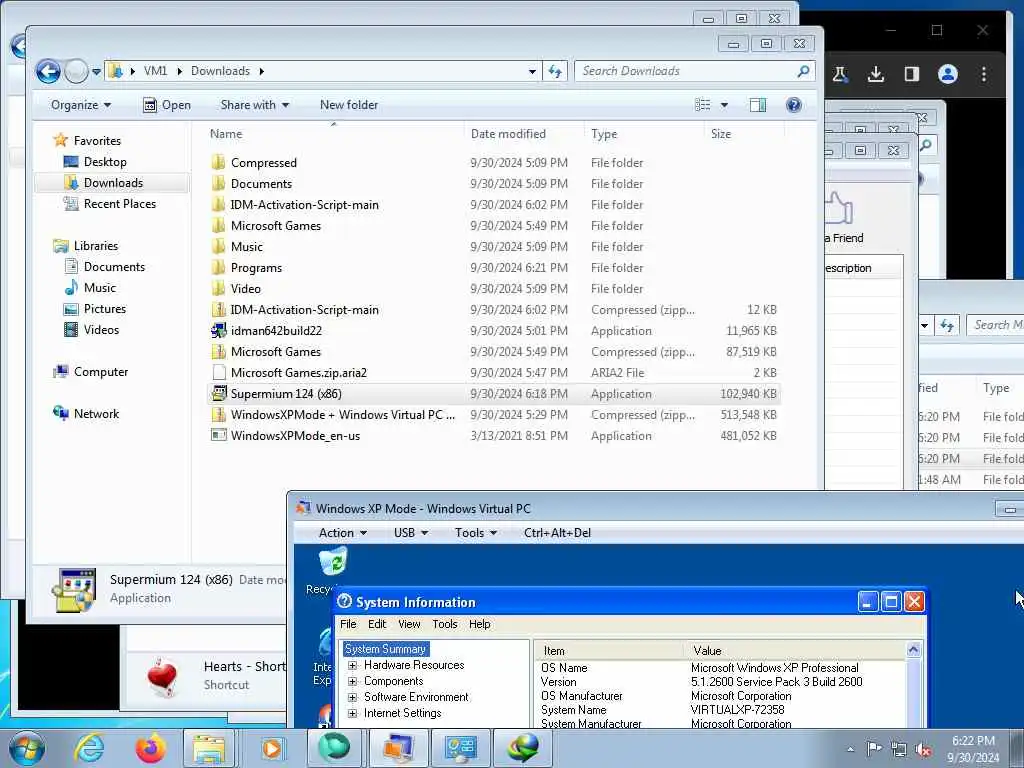Click refresh icon beside the address bar
1024x768 pixels.
pyautogui.click(x=555, y=71)
